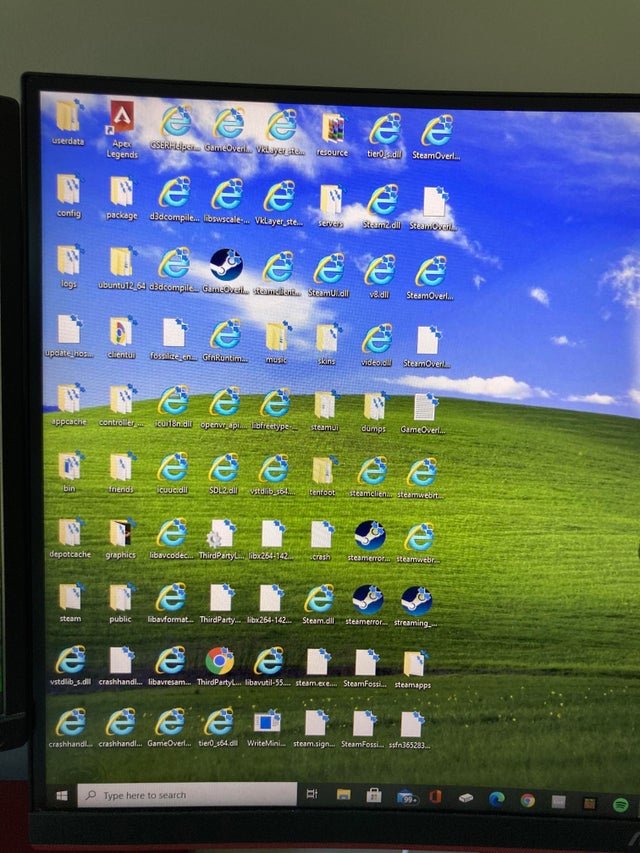Open Spotify from the taskbar
The height and width of the screenshot is (853, 640).
[x=620, y=805]
